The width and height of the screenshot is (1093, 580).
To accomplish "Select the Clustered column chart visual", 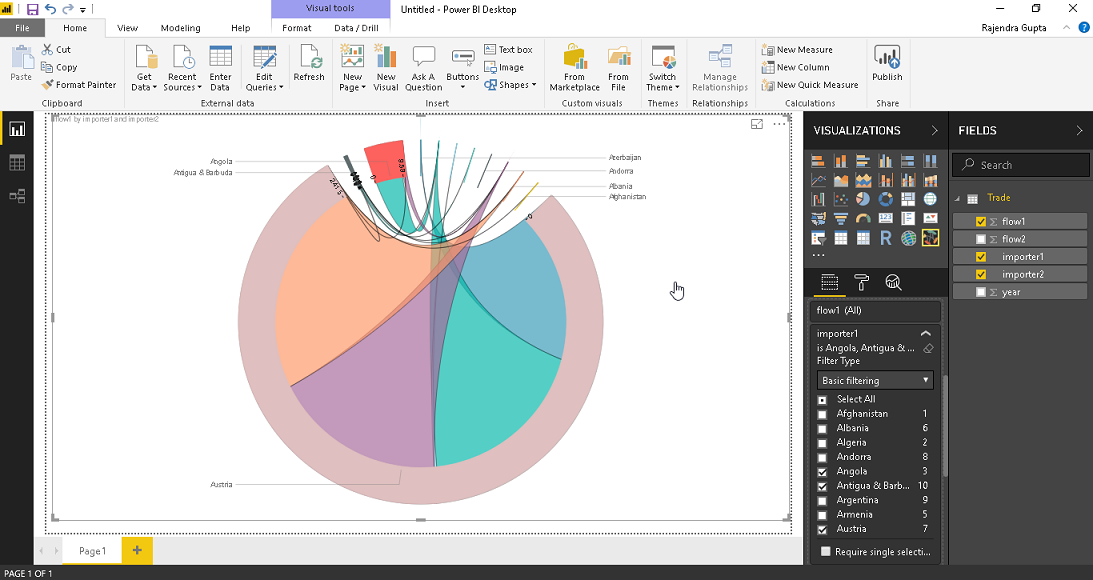I will tap(885, 162).
